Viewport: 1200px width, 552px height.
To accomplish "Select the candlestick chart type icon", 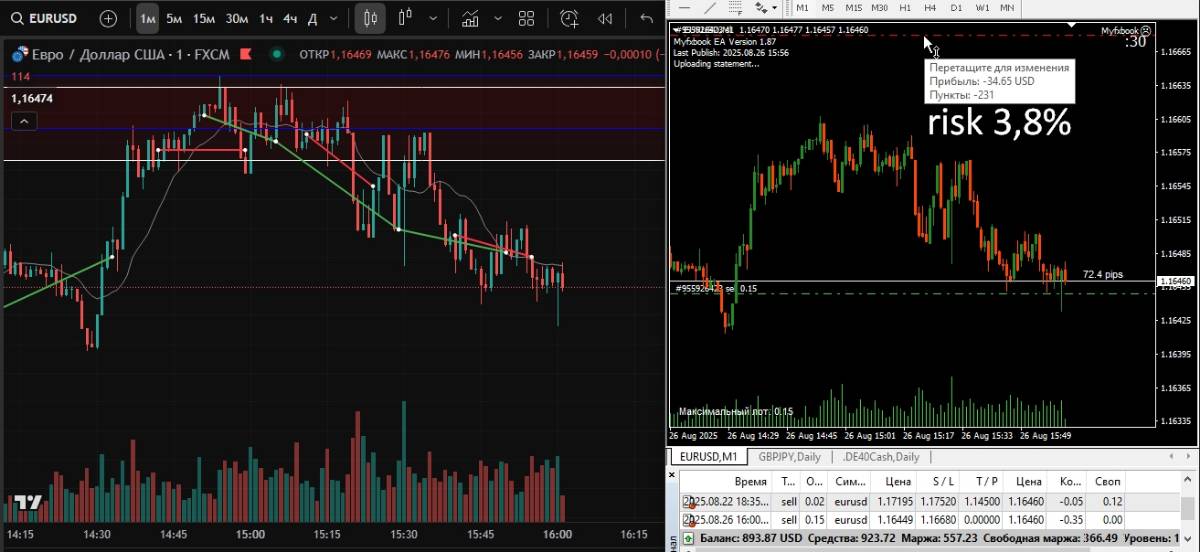I will tap(370, 18).
